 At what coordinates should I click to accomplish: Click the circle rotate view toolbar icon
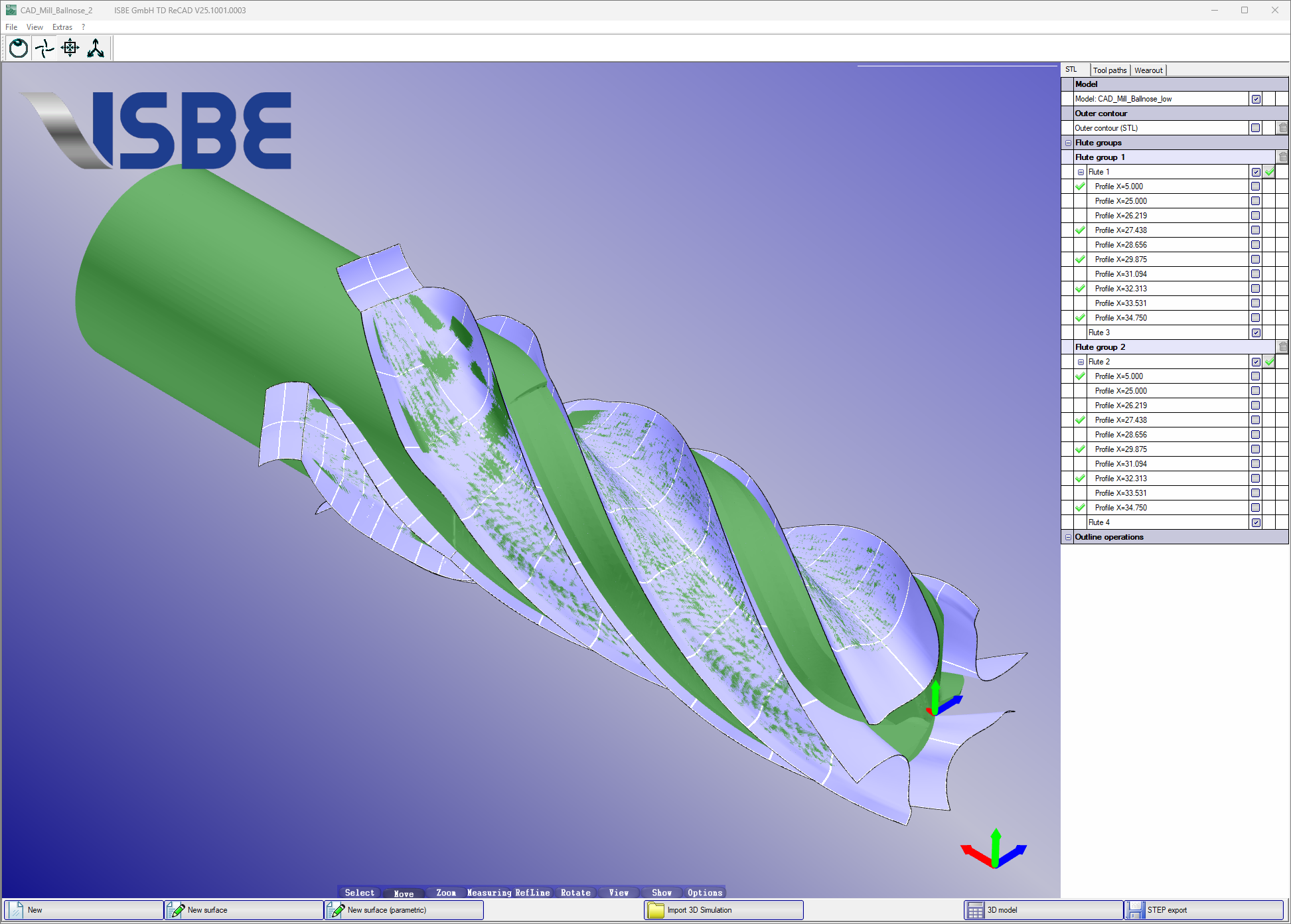(x=19, y=48)
